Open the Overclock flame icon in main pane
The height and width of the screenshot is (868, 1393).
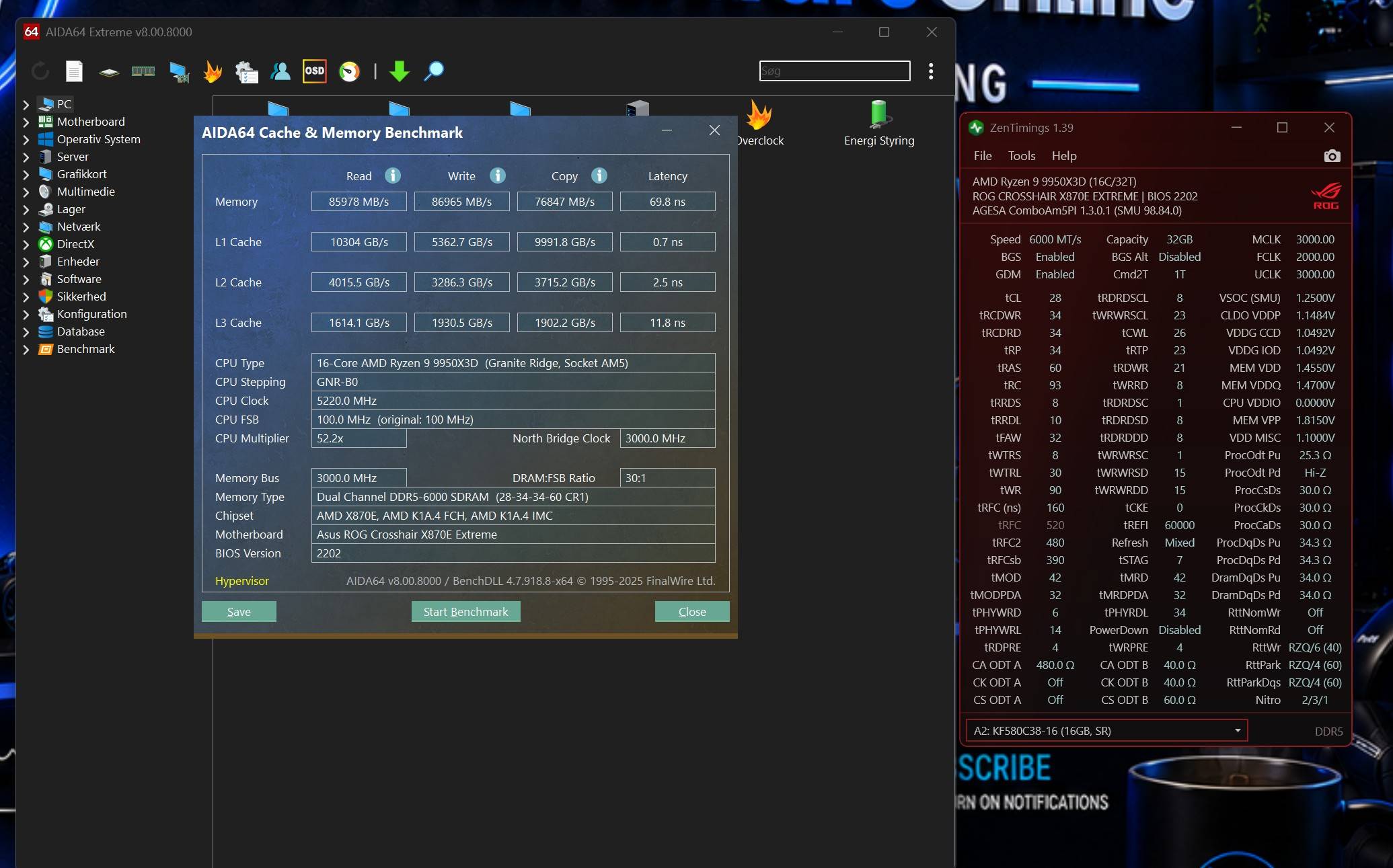[x=759, y=114]
